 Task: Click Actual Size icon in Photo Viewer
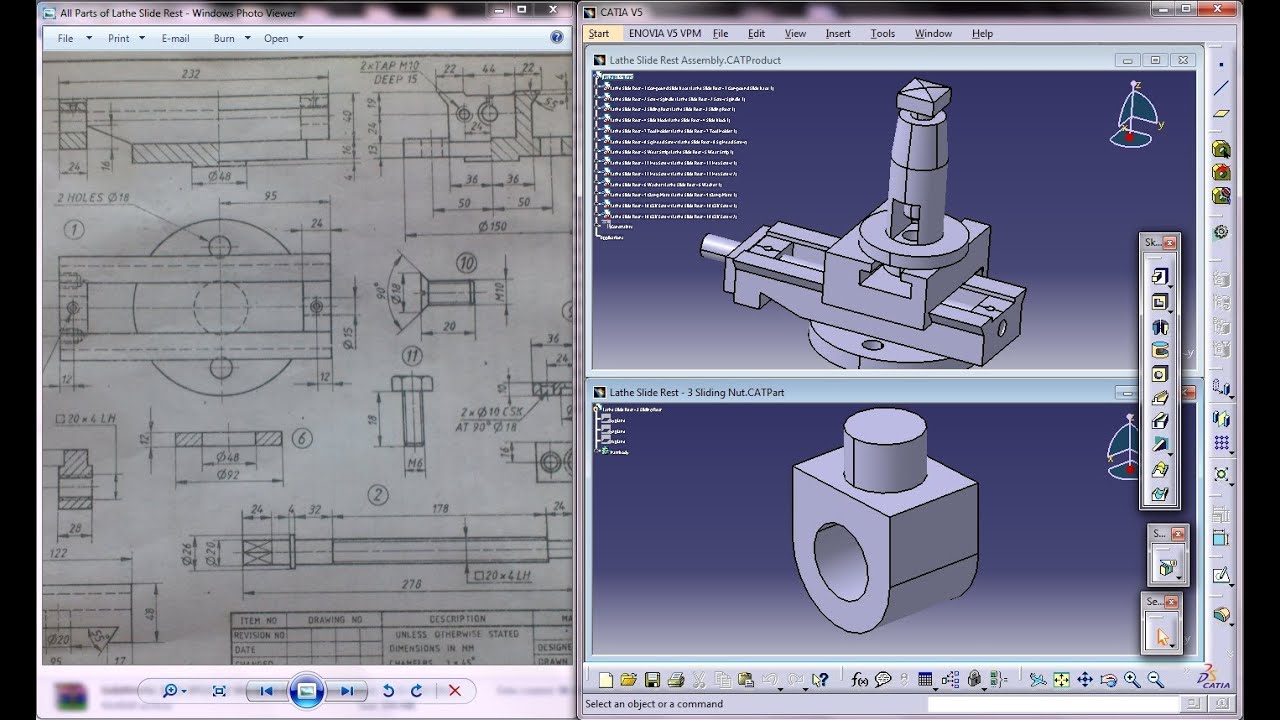(x=219, y=690)
